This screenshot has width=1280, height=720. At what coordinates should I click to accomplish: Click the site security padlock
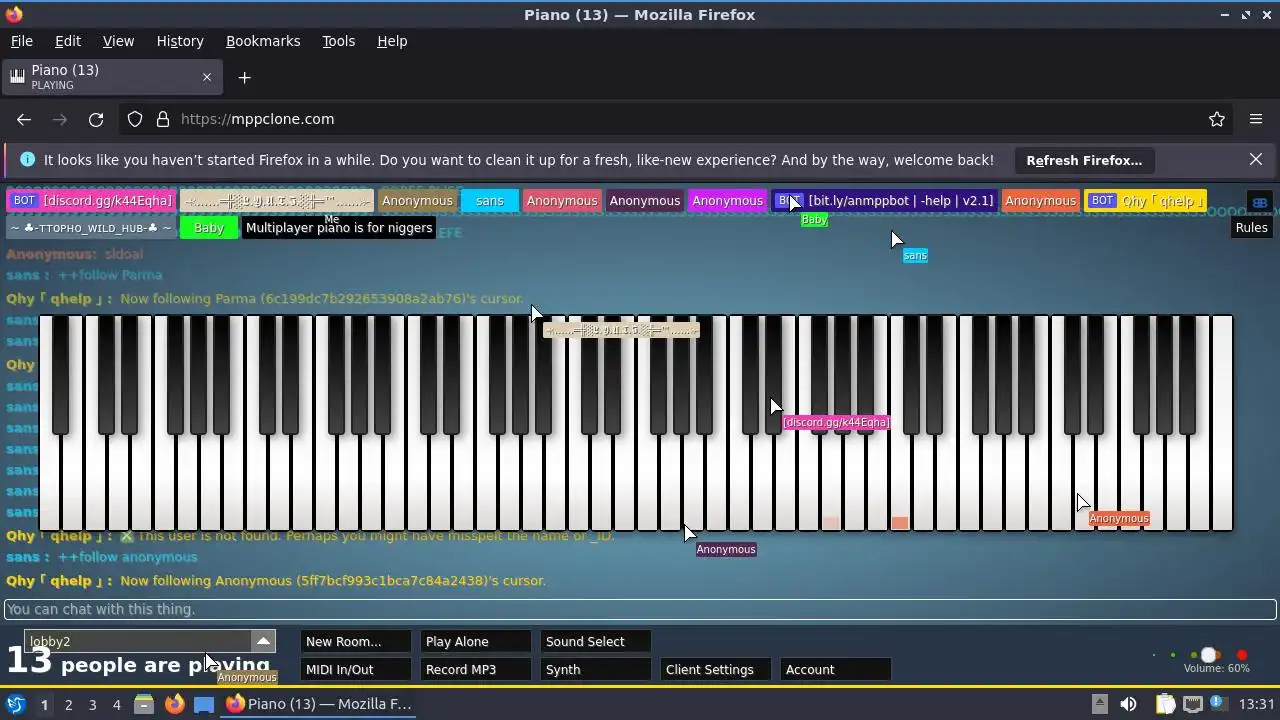coord(163,119)
